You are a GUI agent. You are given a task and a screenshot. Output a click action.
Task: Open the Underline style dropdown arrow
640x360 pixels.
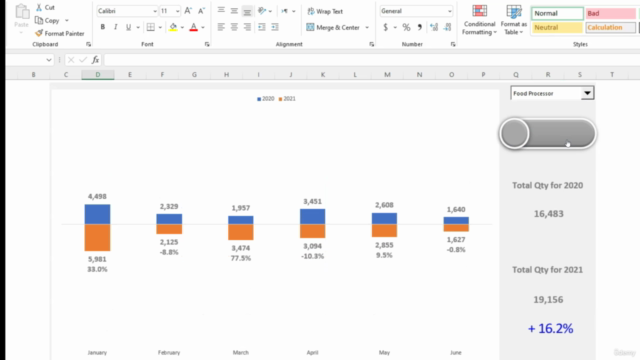pyautogui.click(x=138, y=27)
